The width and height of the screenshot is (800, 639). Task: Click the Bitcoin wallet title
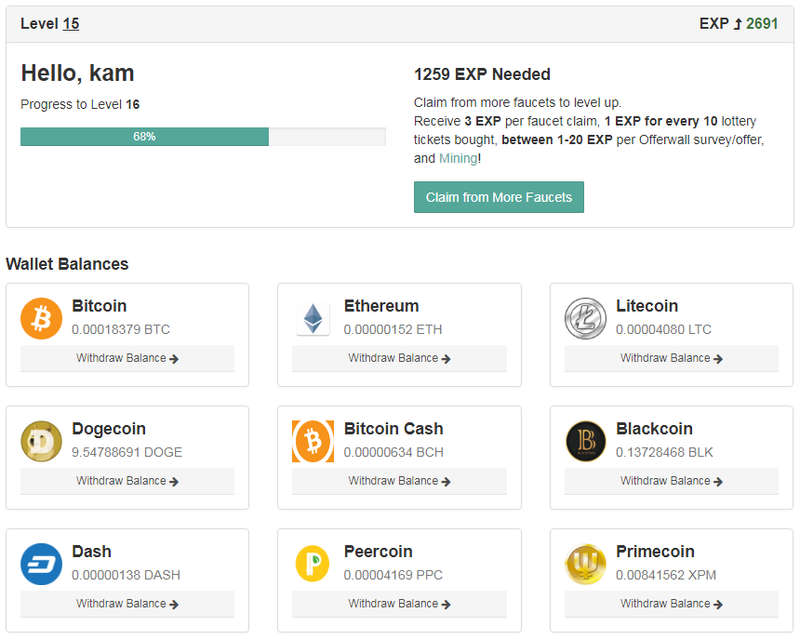tap(99, 306)
